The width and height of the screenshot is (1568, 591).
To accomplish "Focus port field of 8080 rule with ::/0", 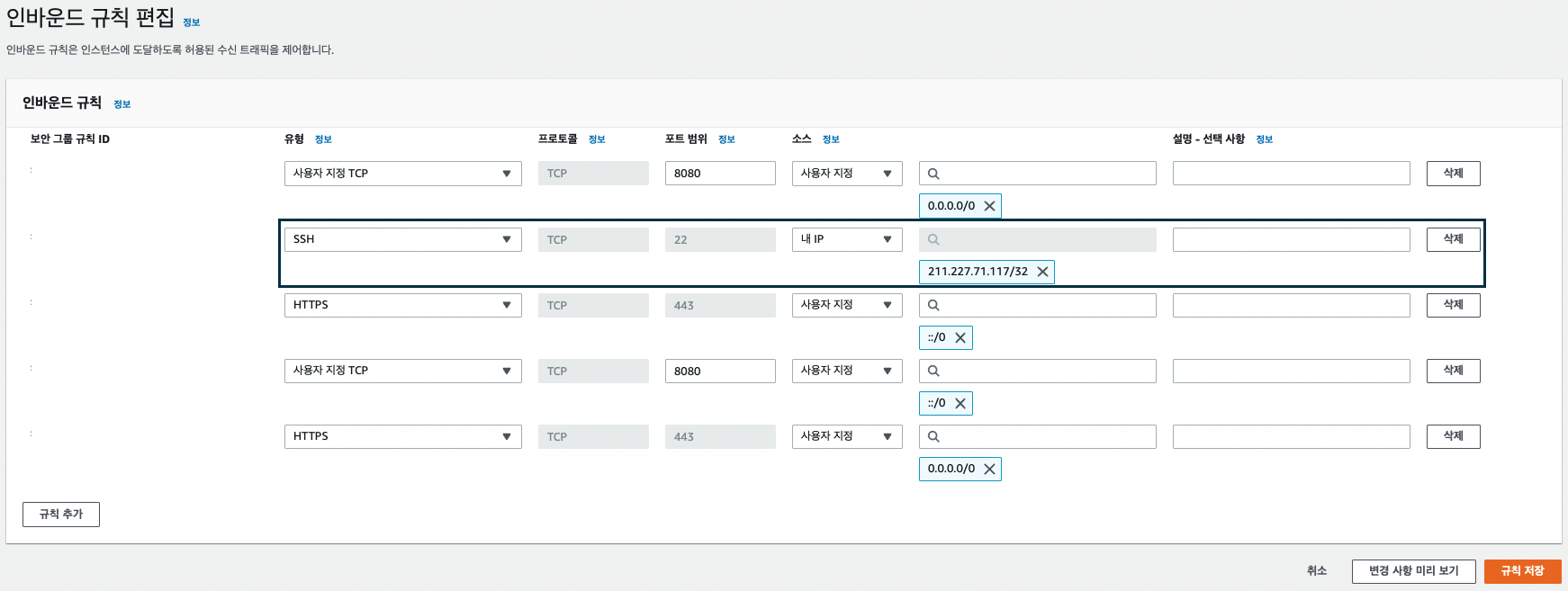I will click(x=720, y=371).
